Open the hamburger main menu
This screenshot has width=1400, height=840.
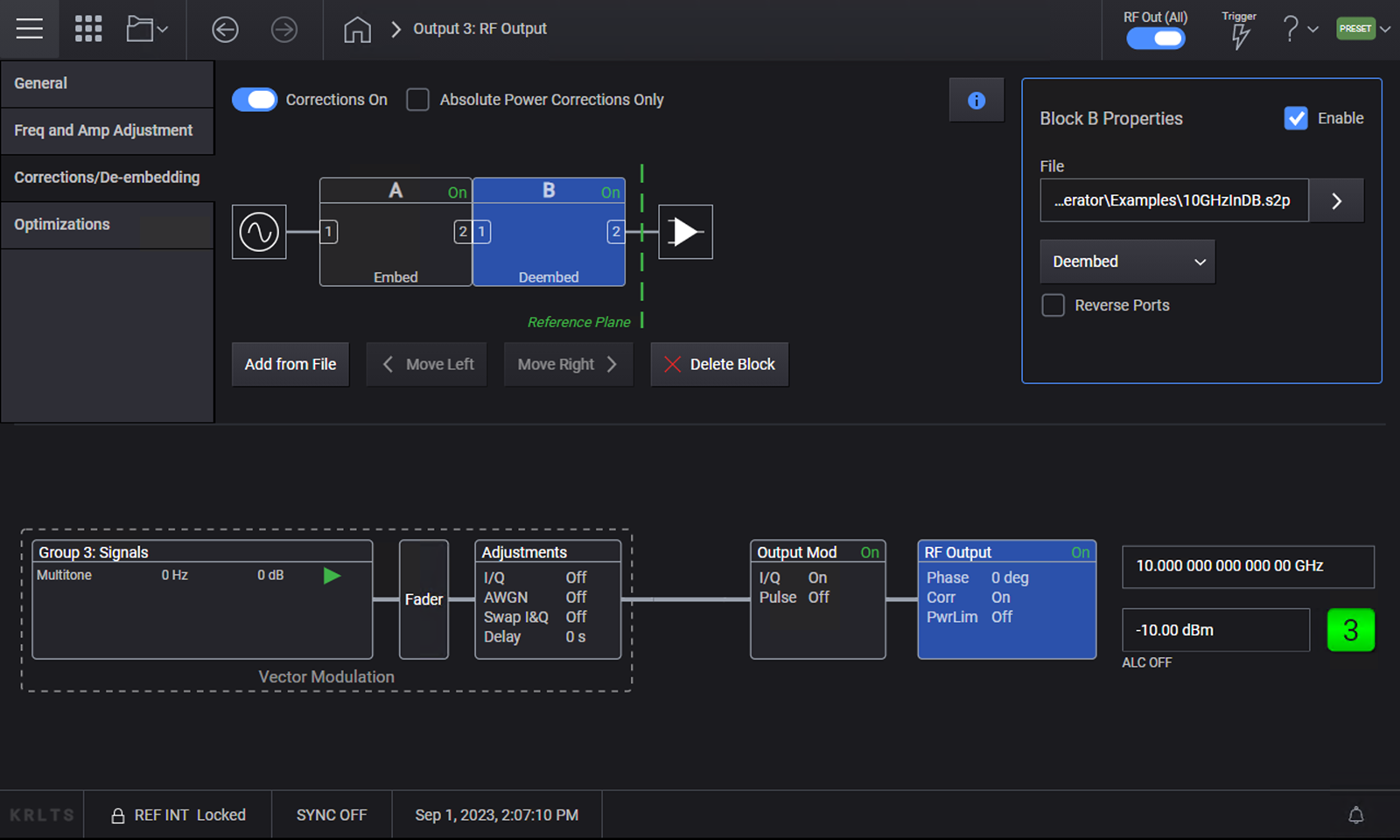(29, 29)
